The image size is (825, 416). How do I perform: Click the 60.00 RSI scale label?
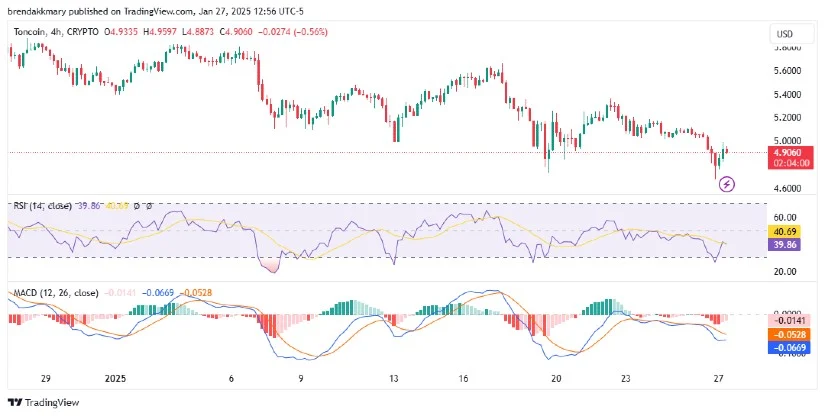tap(784, 217)
